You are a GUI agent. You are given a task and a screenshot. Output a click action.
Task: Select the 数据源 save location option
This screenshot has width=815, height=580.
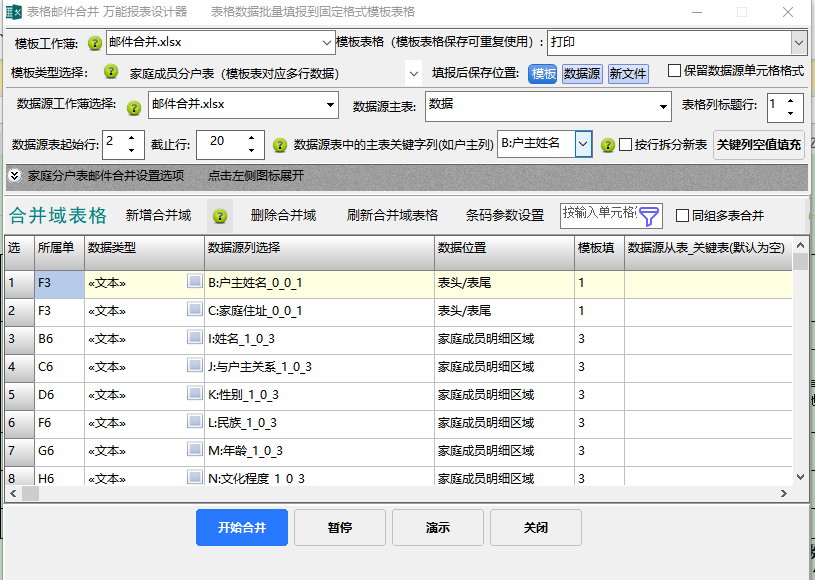582,73
